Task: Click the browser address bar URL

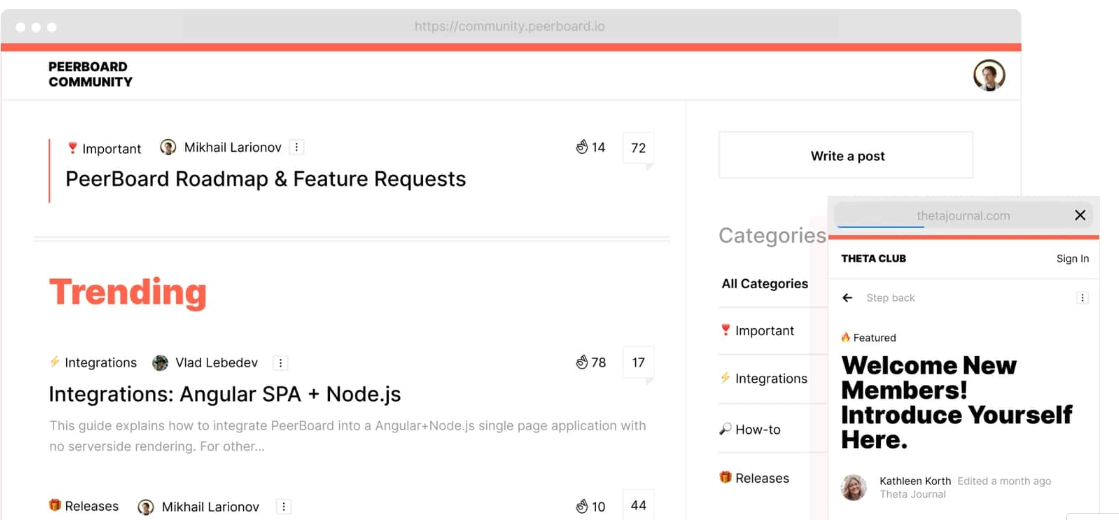Action: tap(510, 27)
